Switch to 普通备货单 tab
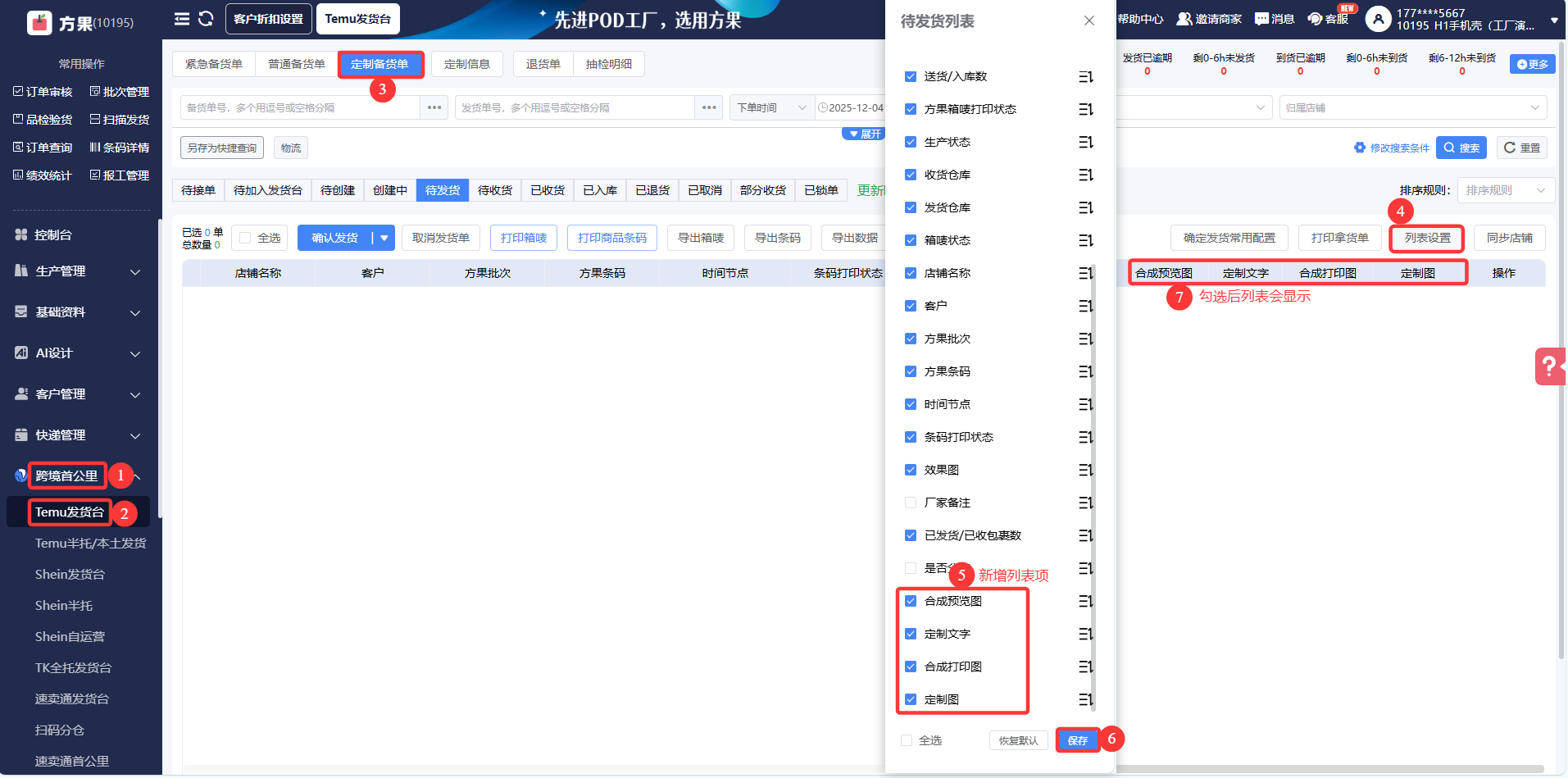1568x778 pixels. tap(297, 64)
